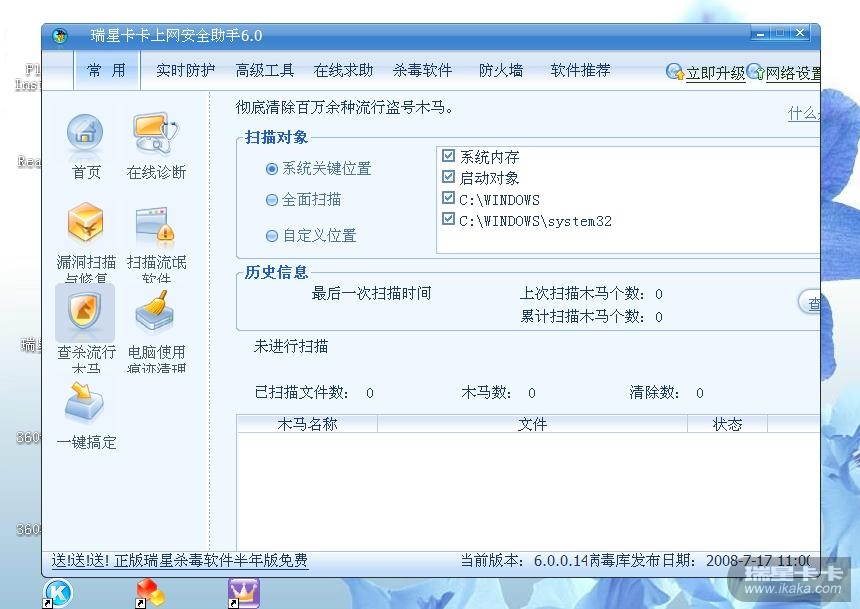The width and height of the screenshot is (860, 609).
Task: Click the 文件 column header
Action: (x=532, y=424)
